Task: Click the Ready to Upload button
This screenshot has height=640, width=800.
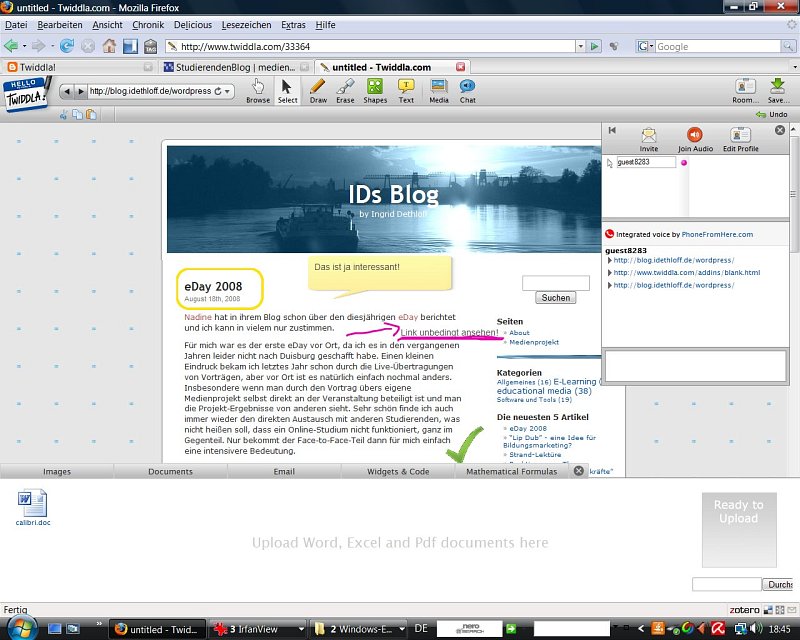Action: pyautogui.click(x=739, y=529)
